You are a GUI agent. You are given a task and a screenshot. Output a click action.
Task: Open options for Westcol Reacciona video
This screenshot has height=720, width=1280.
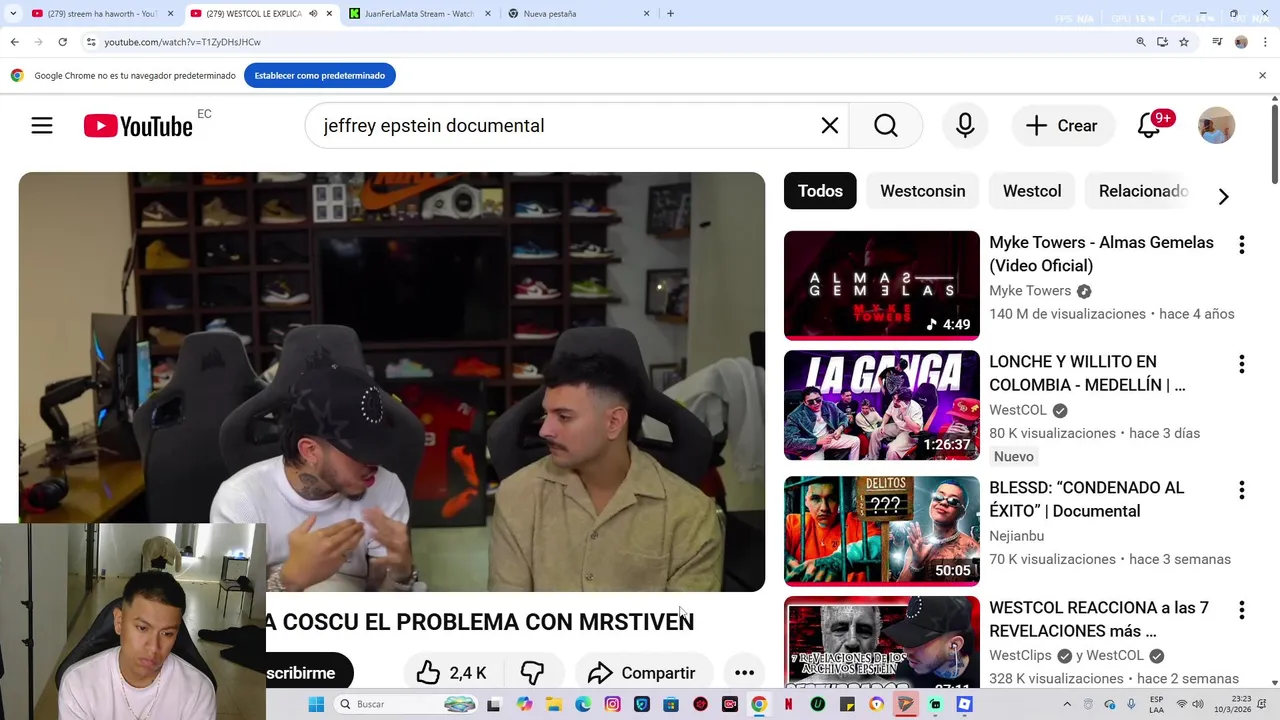click(x=1241, y=610)
